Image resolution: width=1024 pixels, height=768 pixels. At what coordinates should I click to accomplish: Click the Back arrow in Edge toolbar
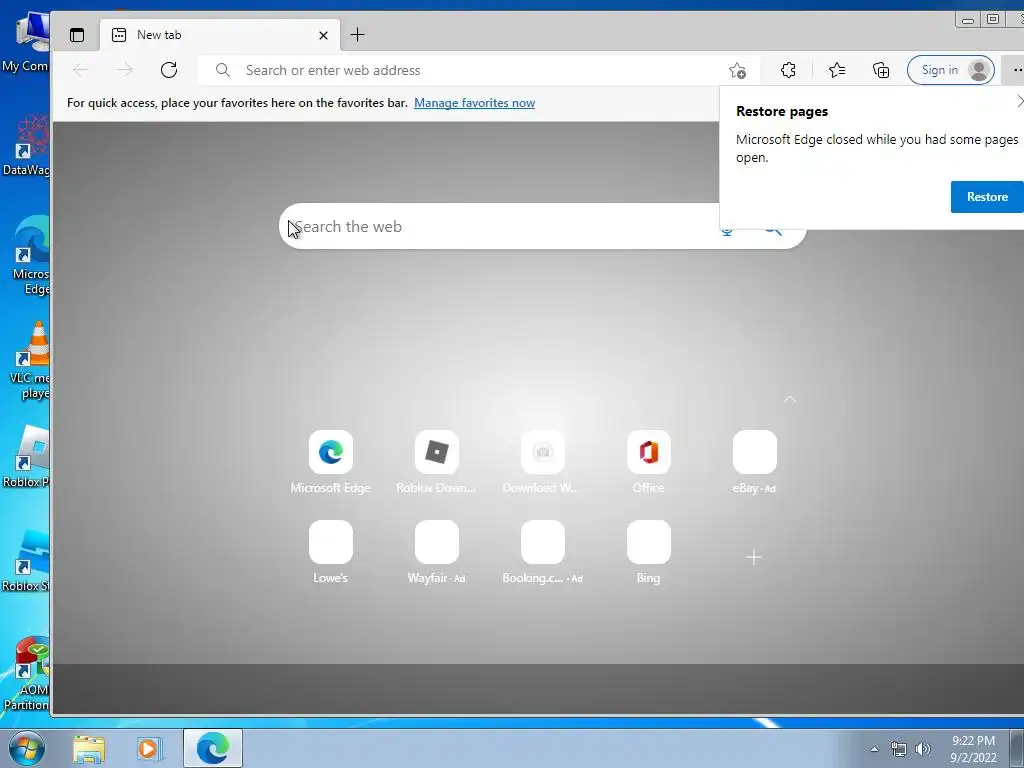point(80,70)
